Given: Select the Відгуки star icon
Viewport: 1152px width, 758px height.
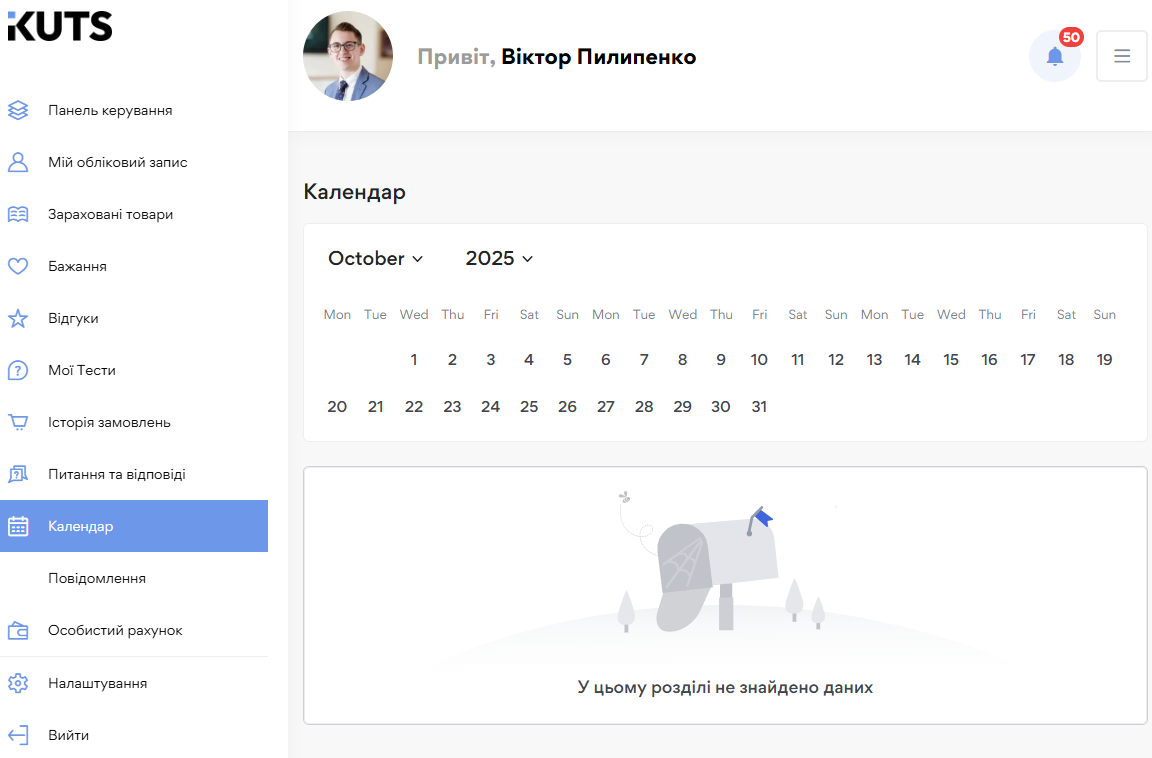Looking at the screenshot, I should 18,318.
